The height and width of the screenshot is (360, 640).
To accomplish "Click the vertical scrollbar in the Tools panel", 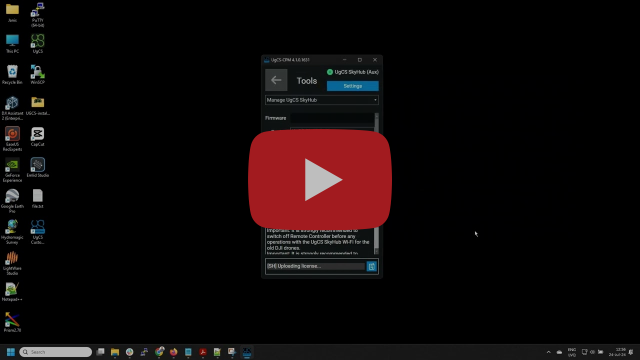I will [376, 184].
